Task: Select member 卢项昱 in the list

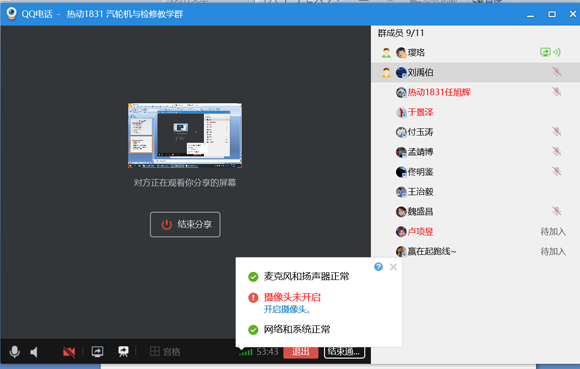Action: (475, 232)
